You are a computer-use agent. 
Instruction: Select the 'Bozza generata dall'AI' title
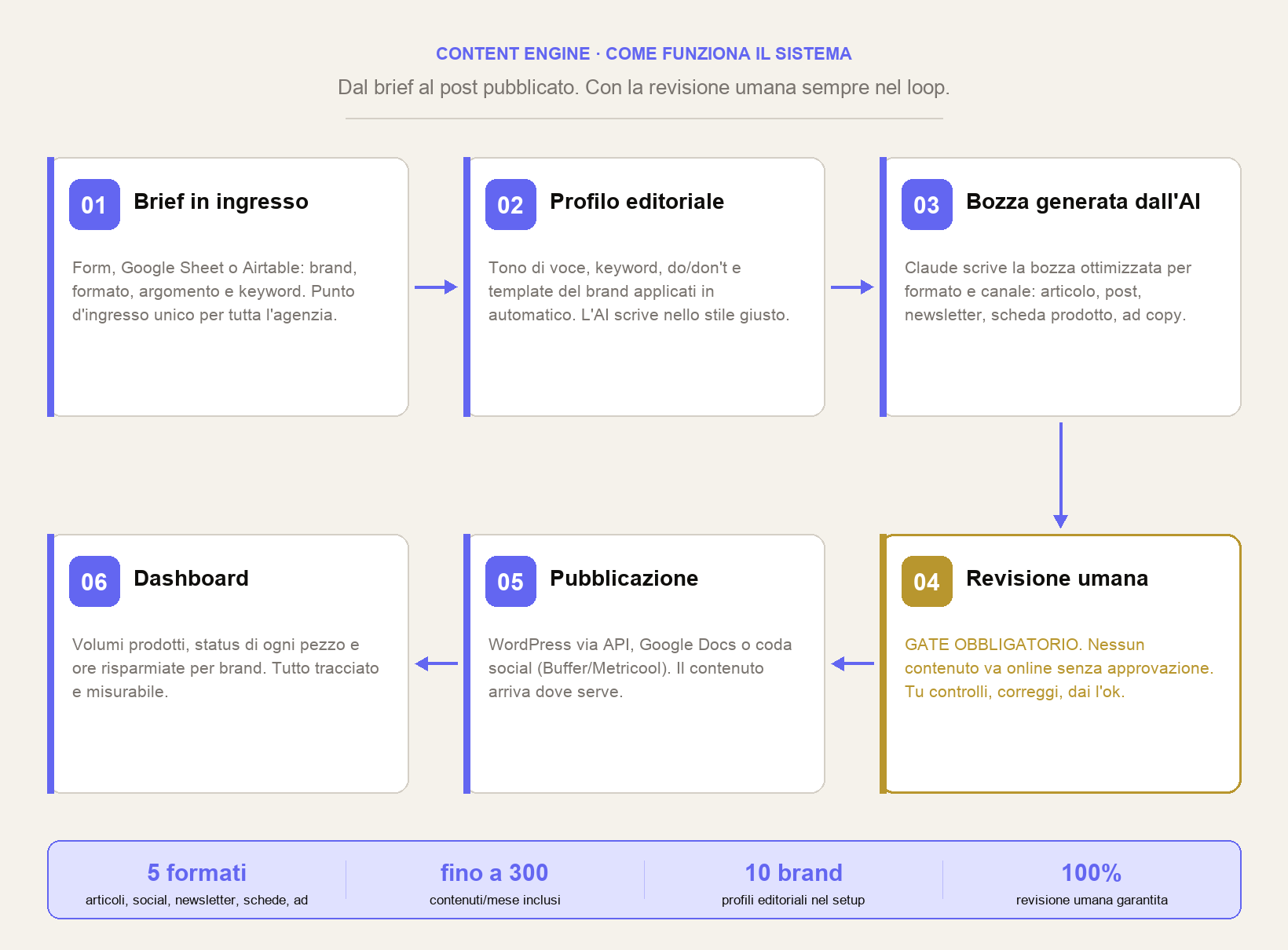(1083, 202)
